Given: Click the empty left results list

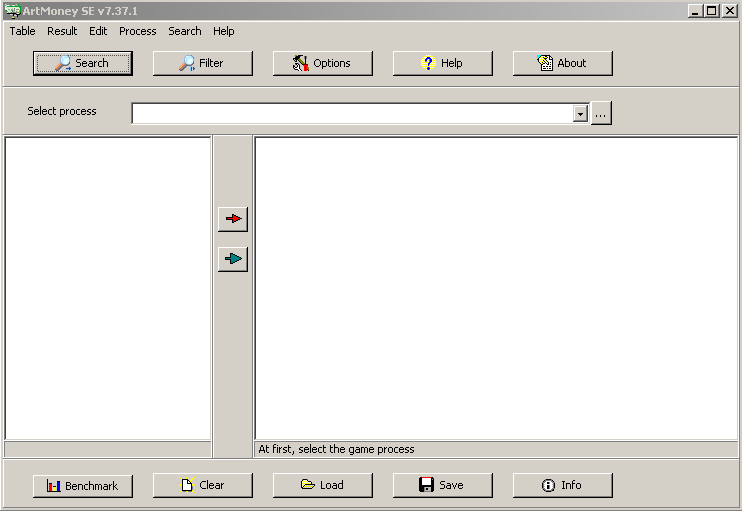Looking at the screenshot, I should [x=107, y=287].
